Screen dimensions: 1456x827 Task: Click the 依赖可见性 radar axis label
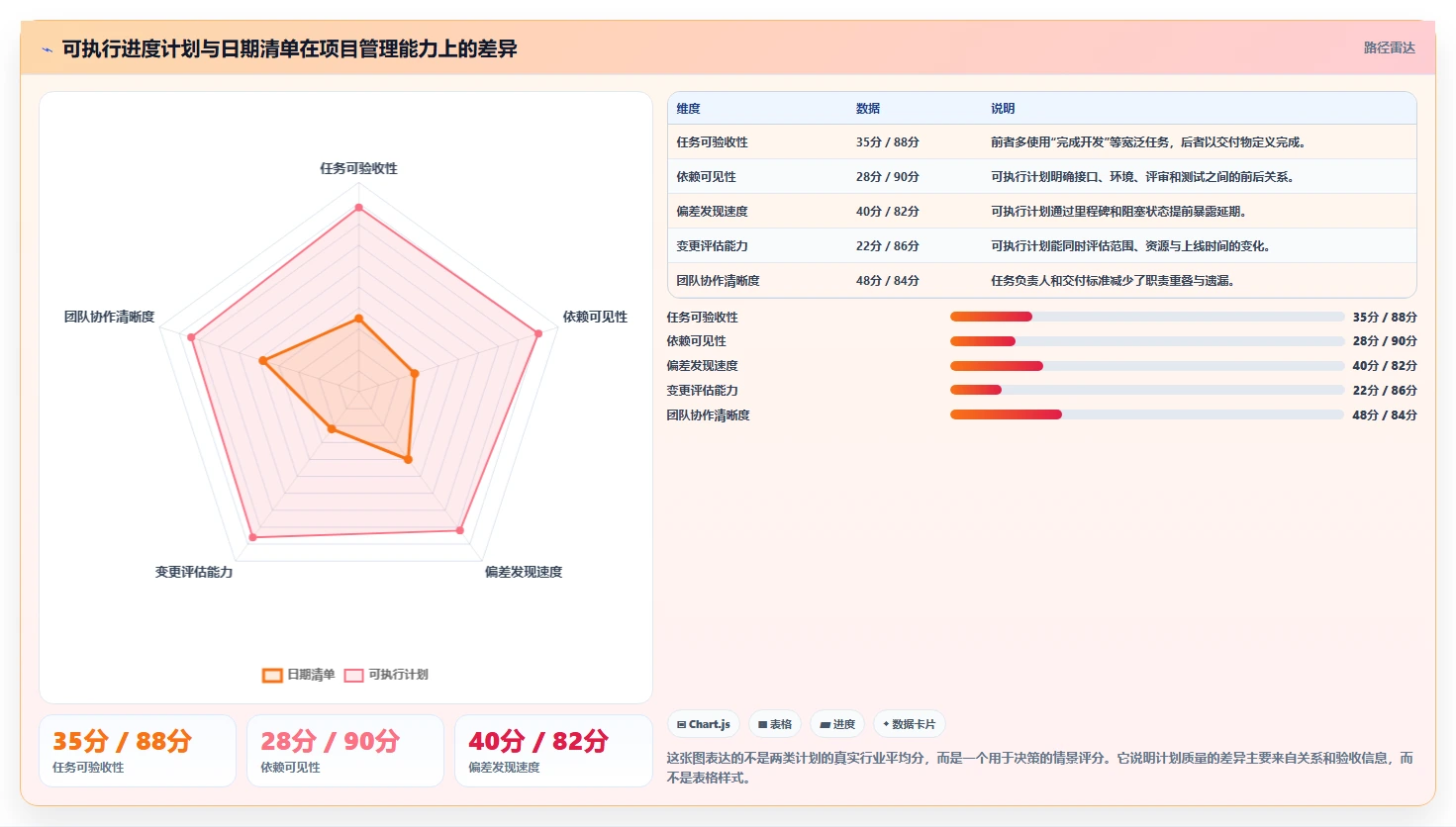(x=595, y=317)
